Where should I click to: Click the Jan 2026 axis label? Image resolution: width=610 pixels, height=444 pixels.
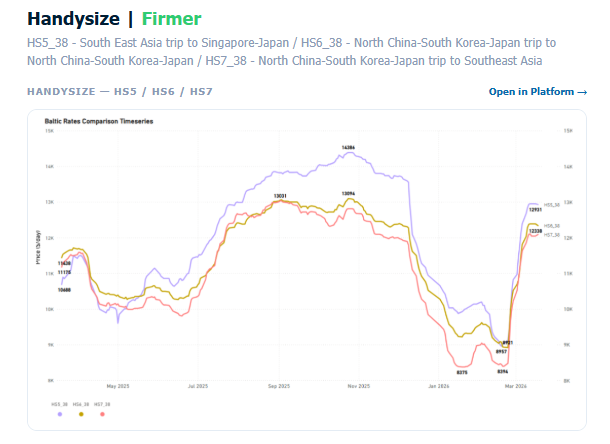438,386
